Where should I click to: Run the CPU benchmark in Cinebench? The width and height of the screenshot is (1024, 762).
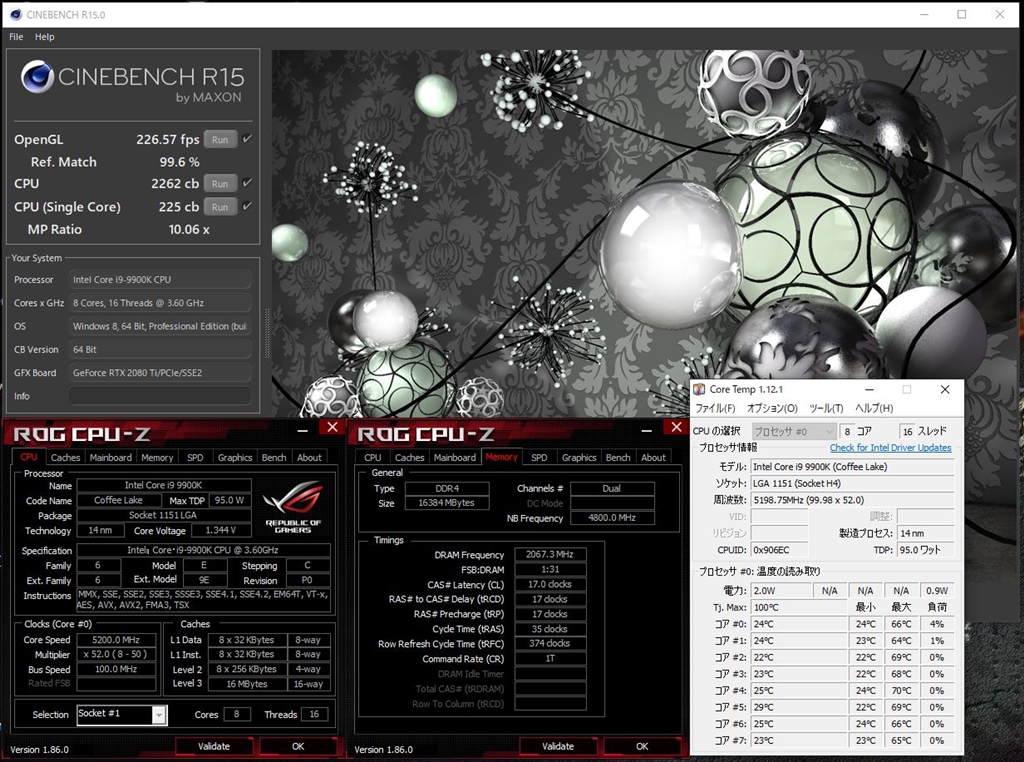pos(219,184)
